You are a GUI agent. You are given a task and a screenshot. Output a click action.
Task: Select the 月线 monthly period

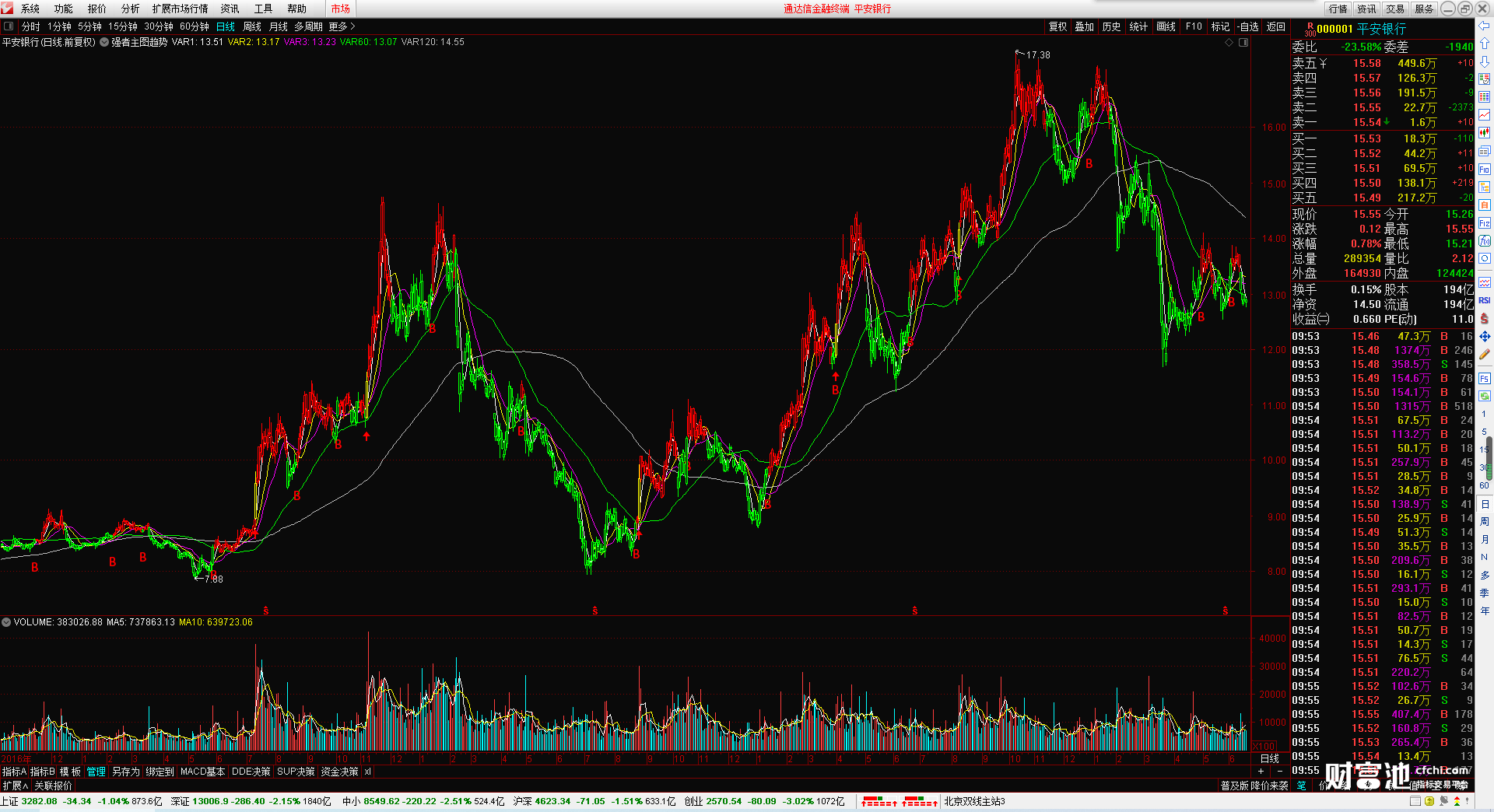point(279,26)
